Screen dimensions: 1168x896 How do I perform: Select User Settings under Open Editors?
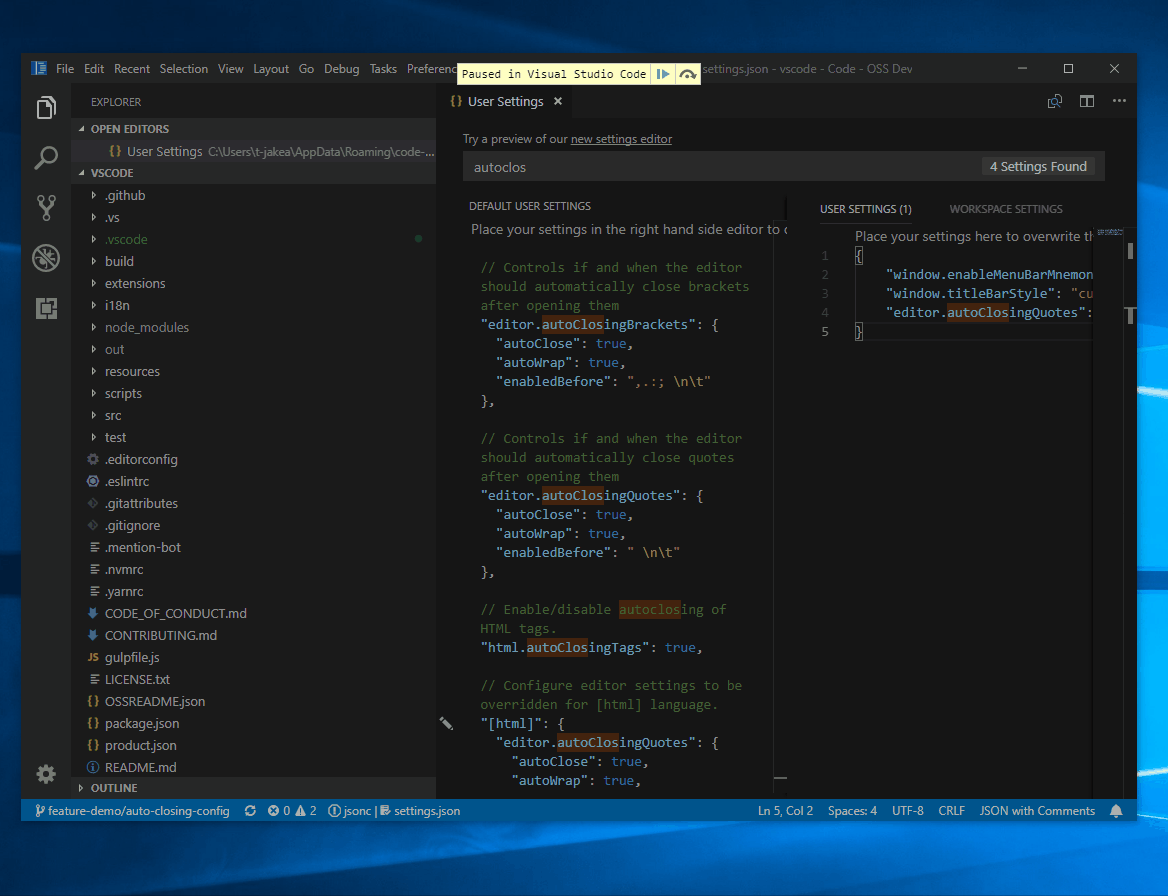[x=253, y=151]
